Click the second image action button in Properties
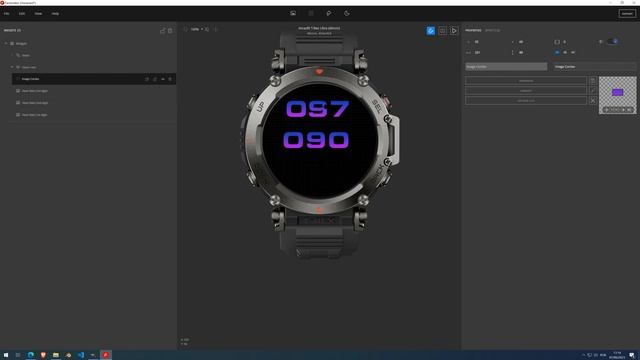This screenshot has height=360, width=640. click(x=526, y=91)
